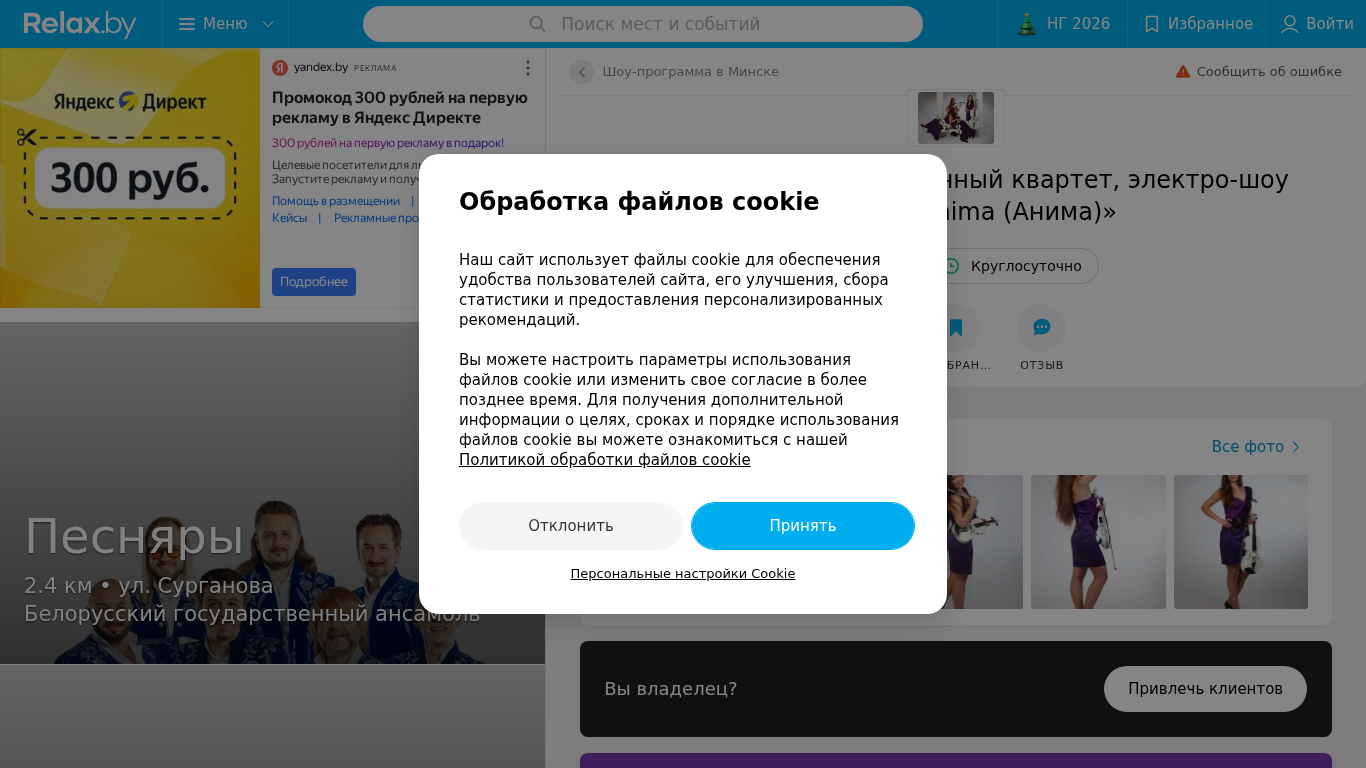Click the Relax.by logo

[x=80, y=24]
